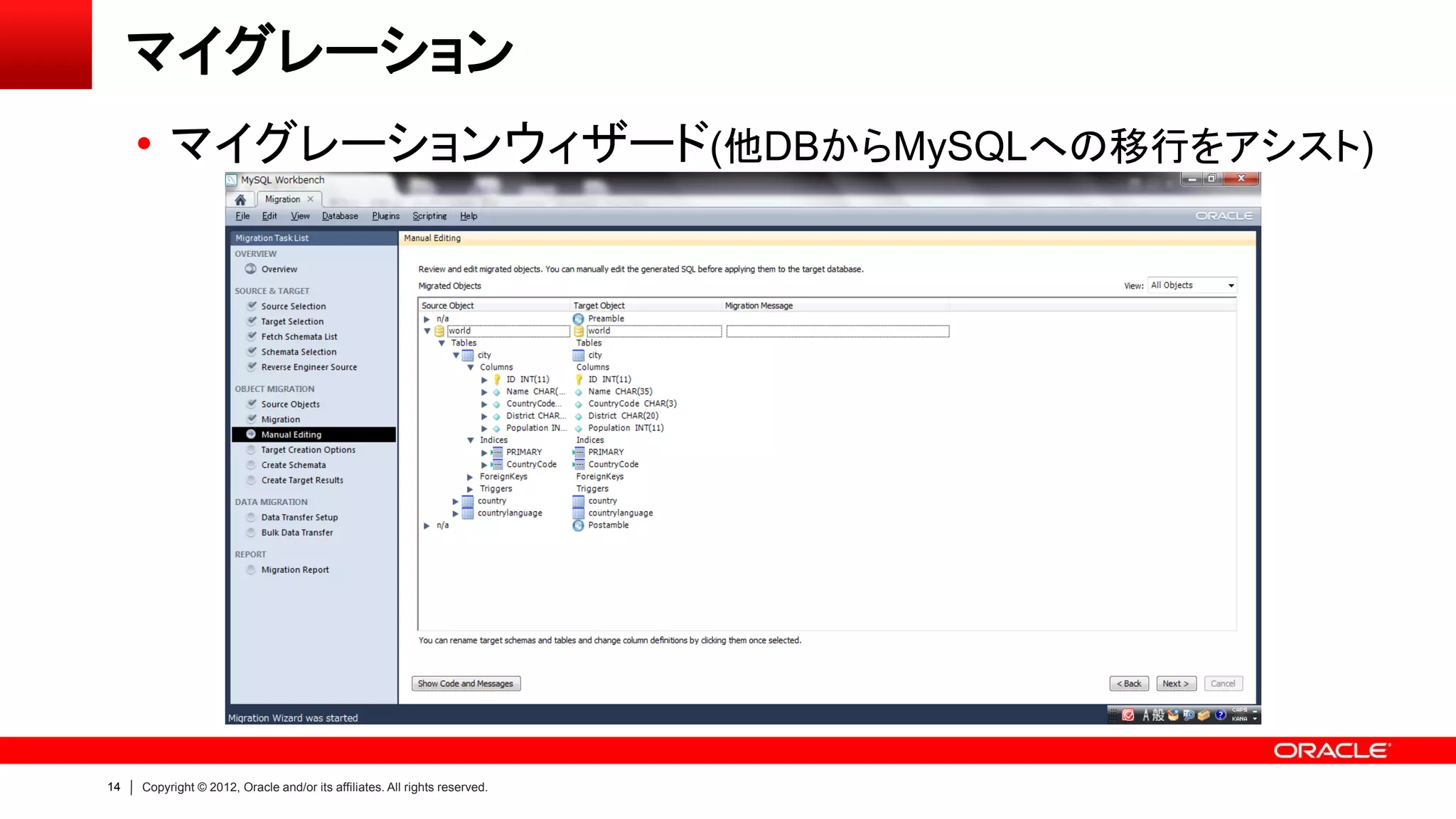Click the source country table icon
This screenshot has width=1456, height=819.
[468, 501]
